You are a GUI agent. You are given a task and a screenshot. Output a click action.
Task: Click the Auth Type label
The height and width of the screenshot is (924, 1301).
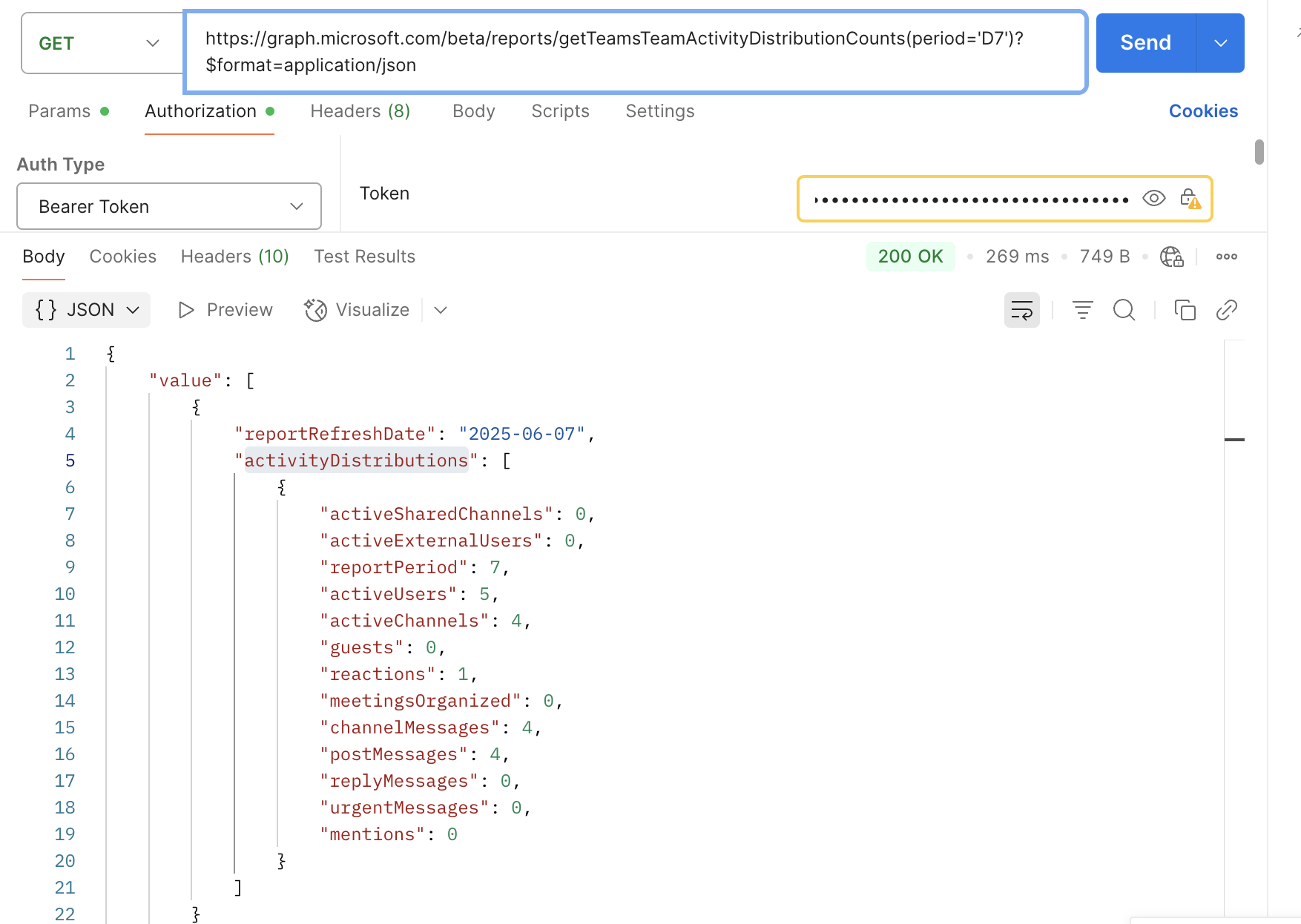click(x=61, y=165)
